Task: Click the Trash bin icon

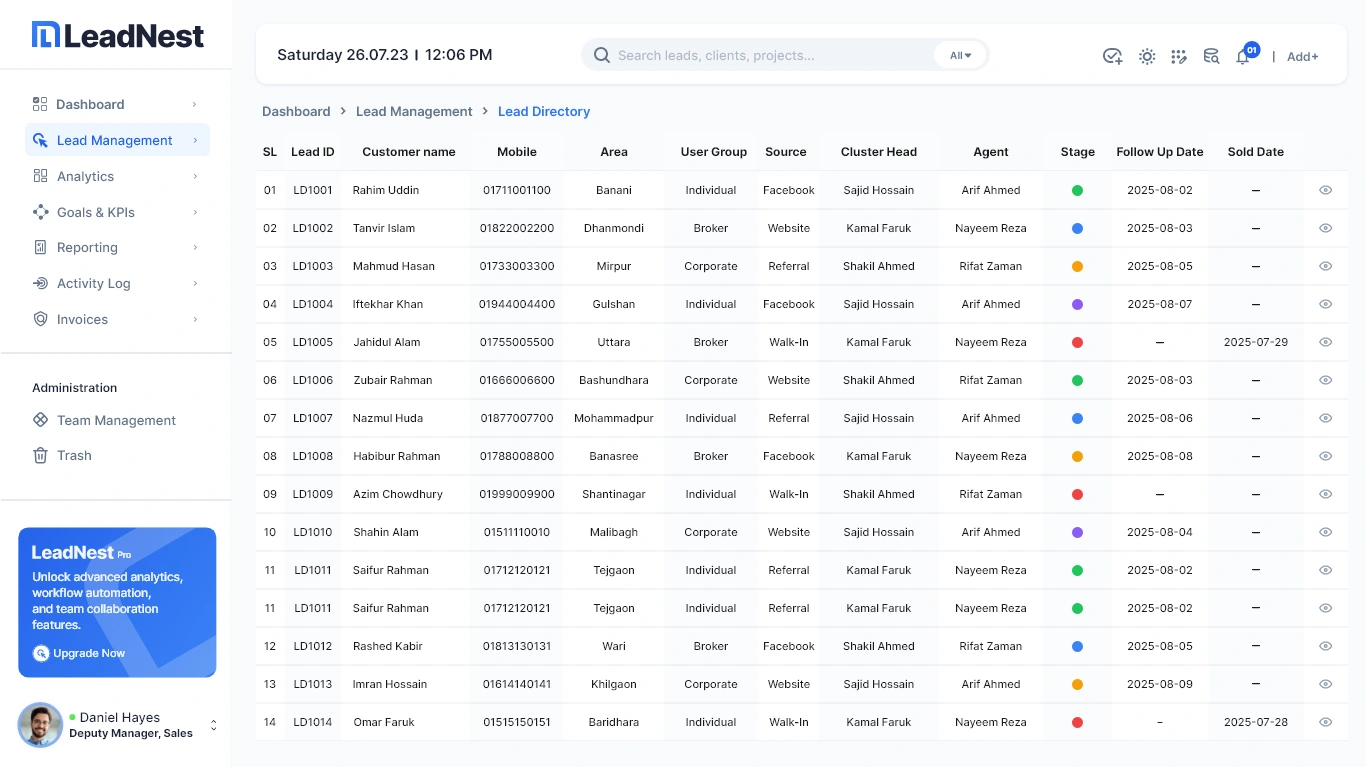Action: 40,455
